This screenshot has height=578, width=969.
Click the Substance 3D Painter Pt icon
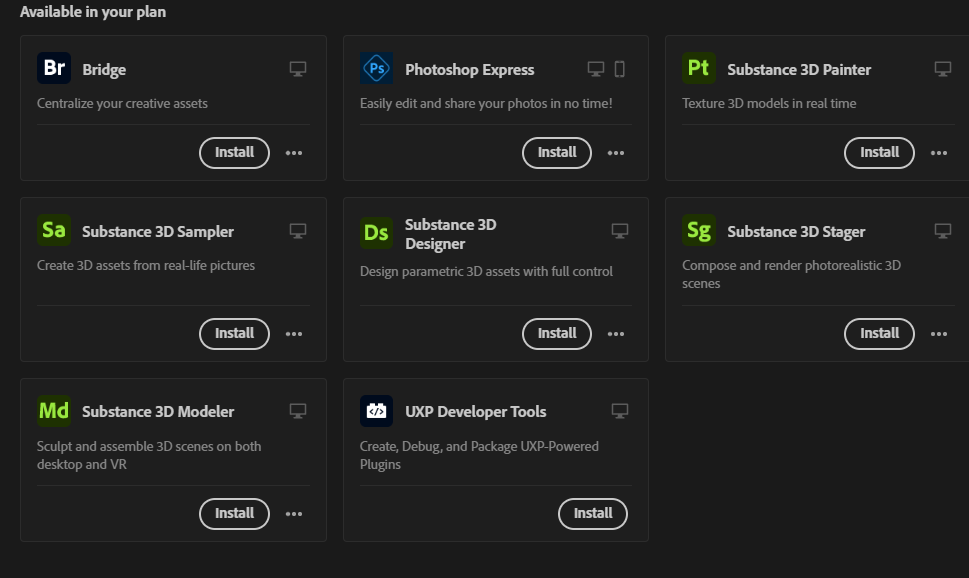click(699, 68)
